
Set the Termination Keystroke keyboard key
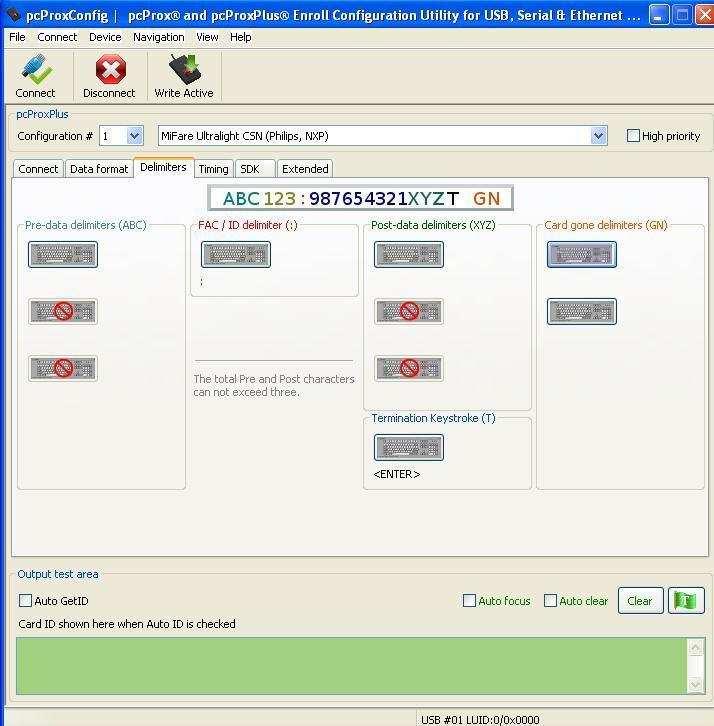pyautogui.click(x=409, y=448)
